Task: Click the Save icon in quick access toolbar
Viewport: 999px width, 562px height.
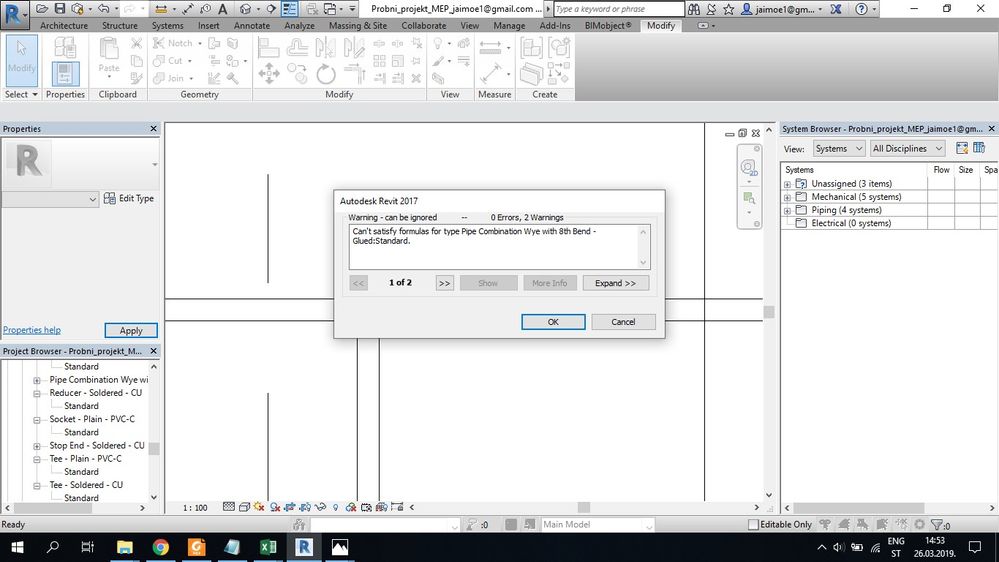Action: coord(60,9)
